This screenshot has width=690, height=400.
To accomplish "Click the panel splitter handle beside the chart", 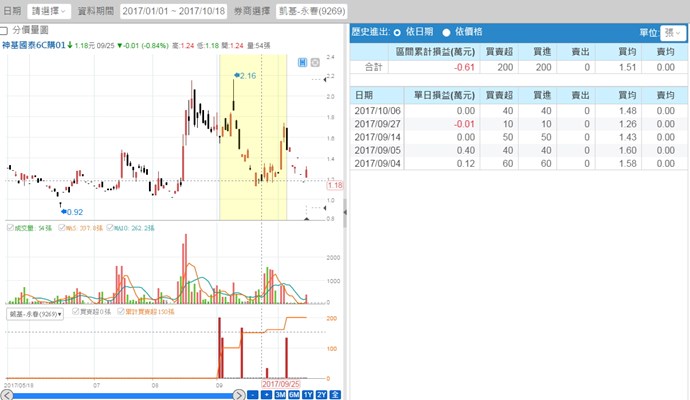I will (345, 211).
